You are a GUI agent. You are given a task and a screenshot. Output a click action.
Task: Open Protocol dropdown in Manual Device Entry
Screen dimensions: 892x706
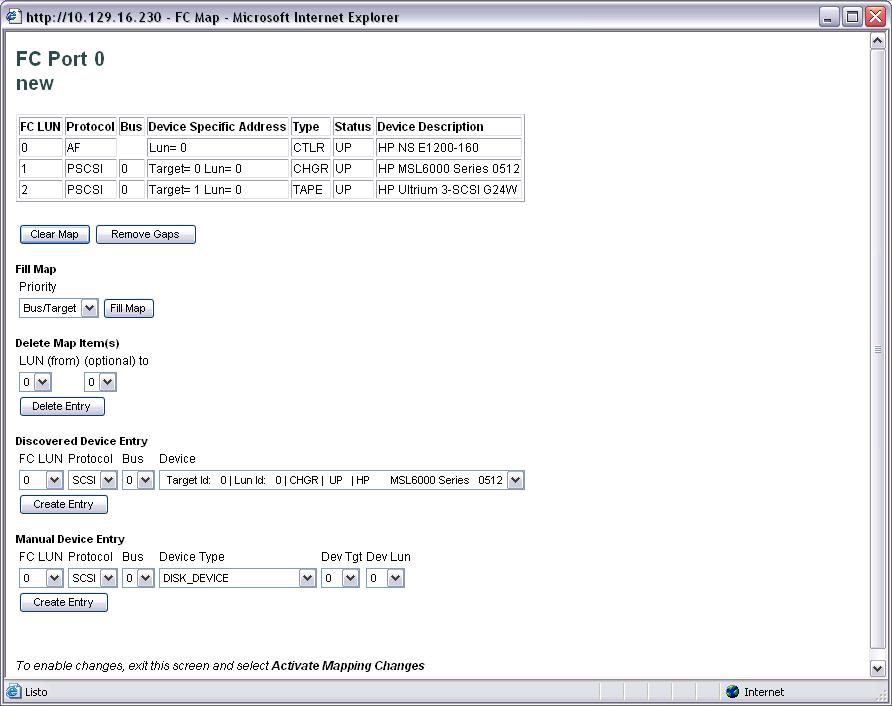click(92, 578)
